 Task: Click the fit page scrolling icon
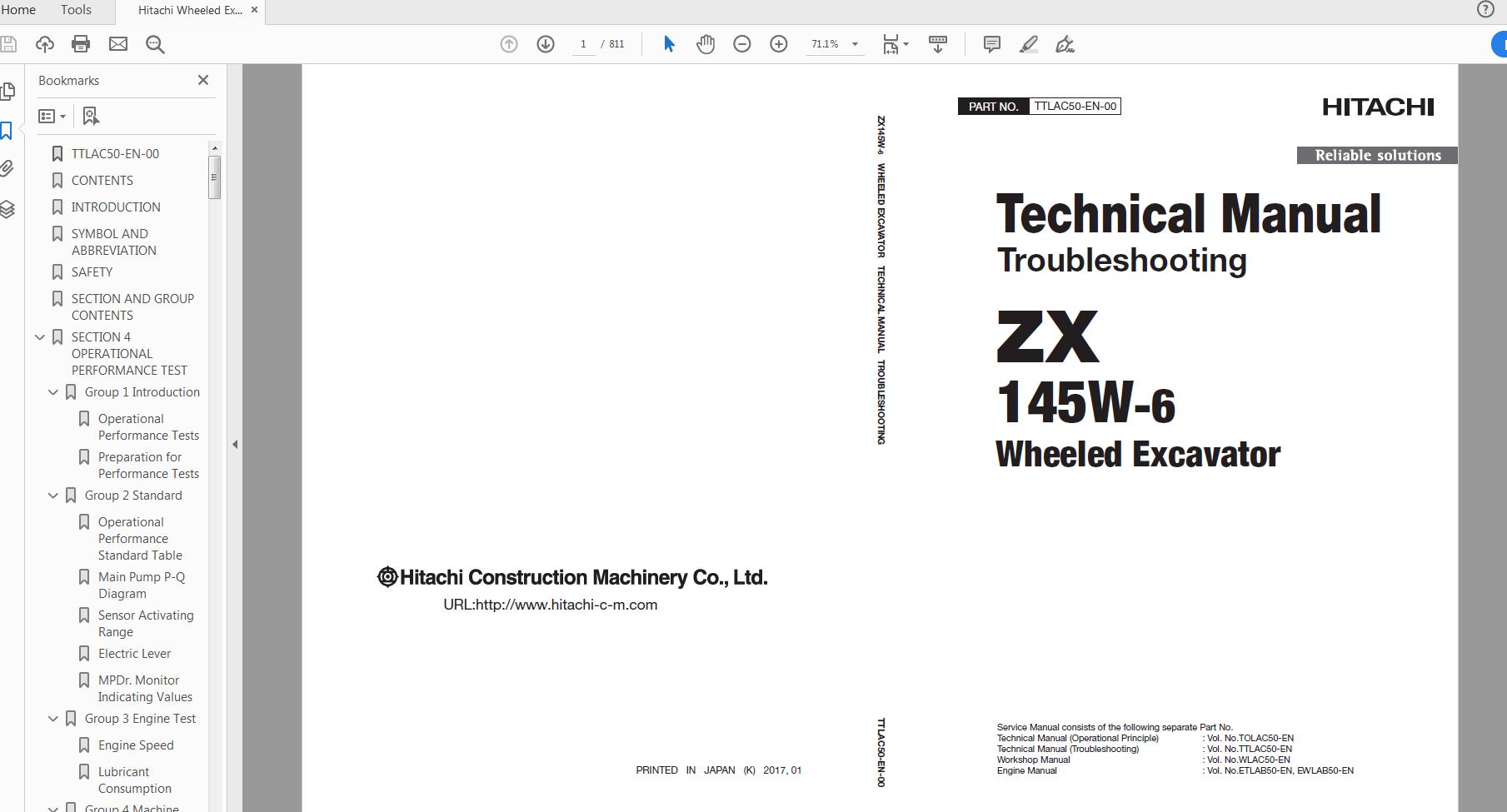pyautogui.click(x=891, y=44)
